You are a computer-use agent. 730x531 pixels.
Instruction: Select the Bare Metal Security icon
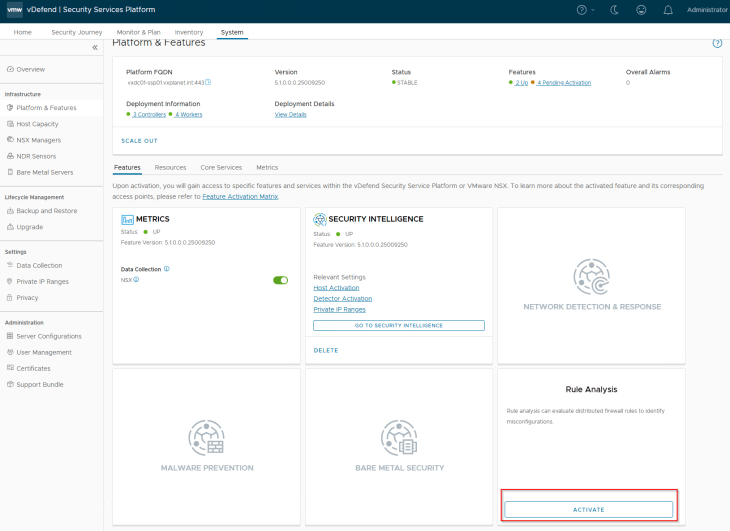(399, 437)
